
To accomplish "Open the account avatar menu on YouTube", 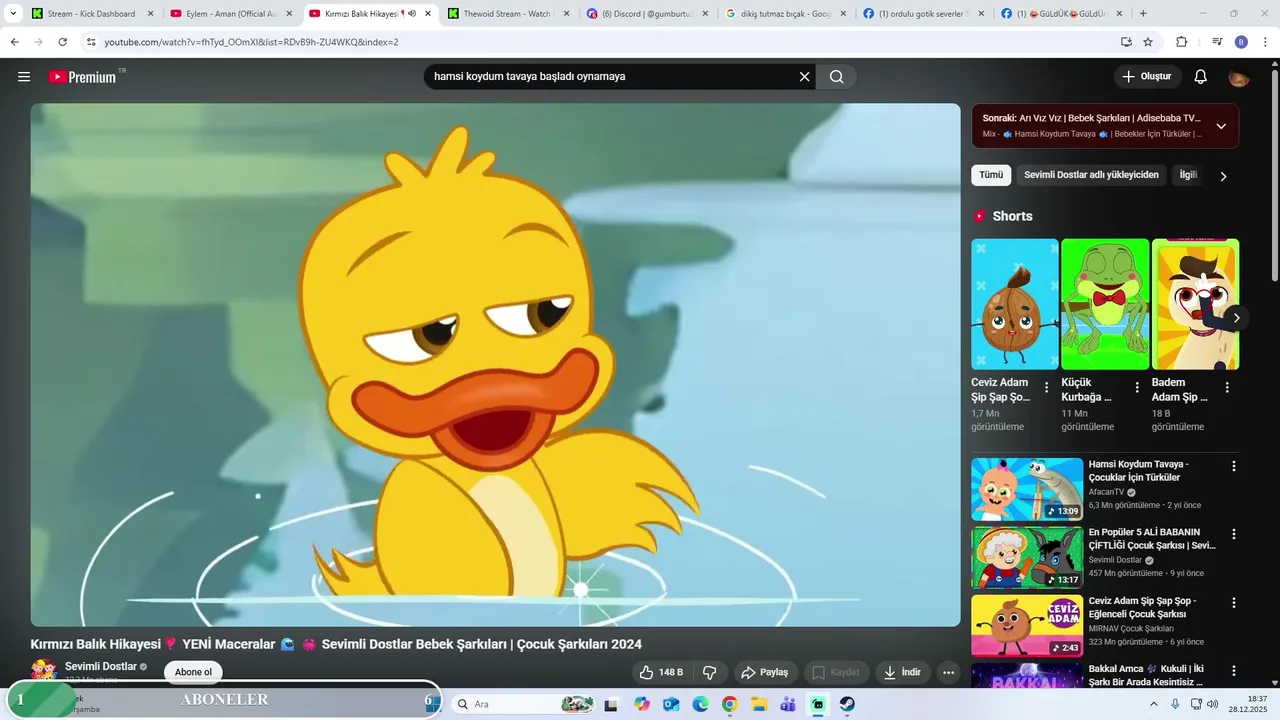I will coord(1238,77).
